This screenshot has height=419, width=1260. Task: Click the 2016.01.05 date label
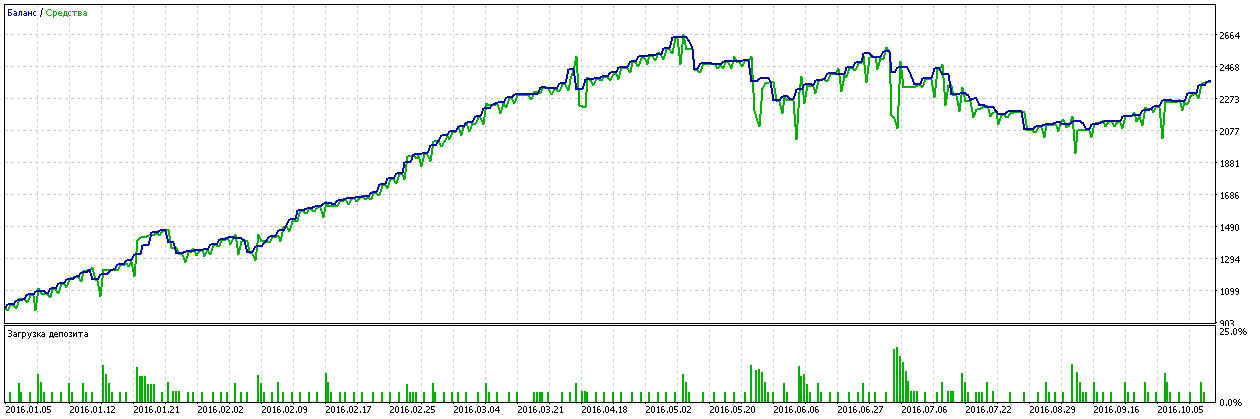click(x=28, y=409)
